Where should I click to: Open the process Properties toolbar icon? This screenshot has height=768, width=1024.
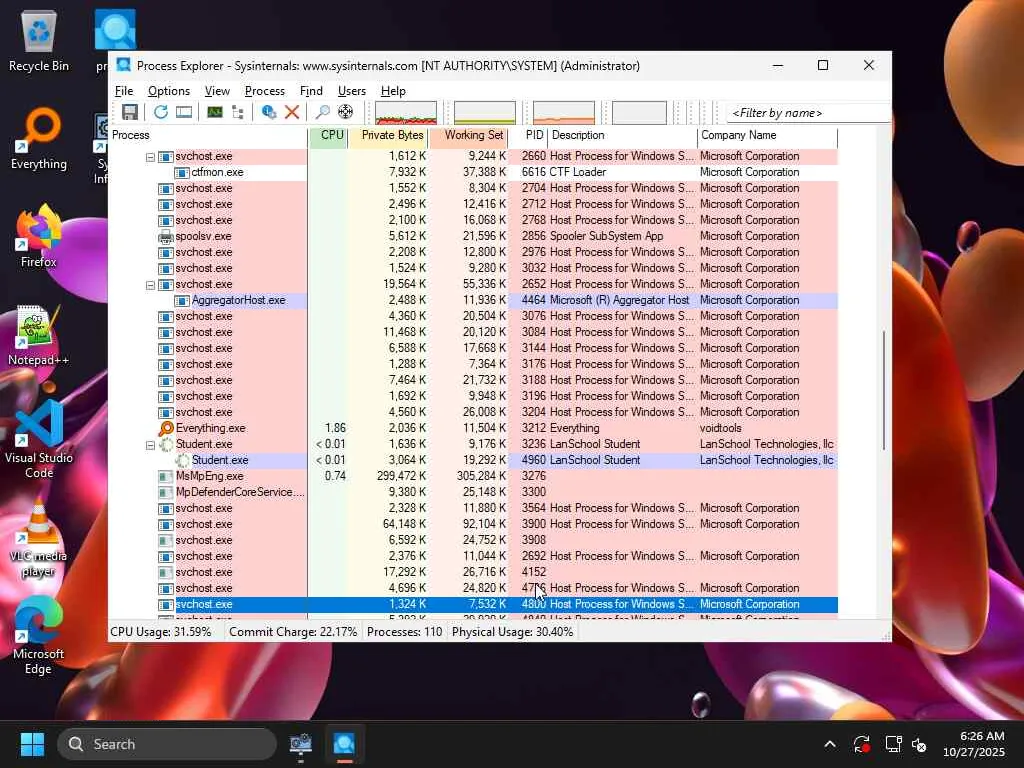tap(268, 112)
